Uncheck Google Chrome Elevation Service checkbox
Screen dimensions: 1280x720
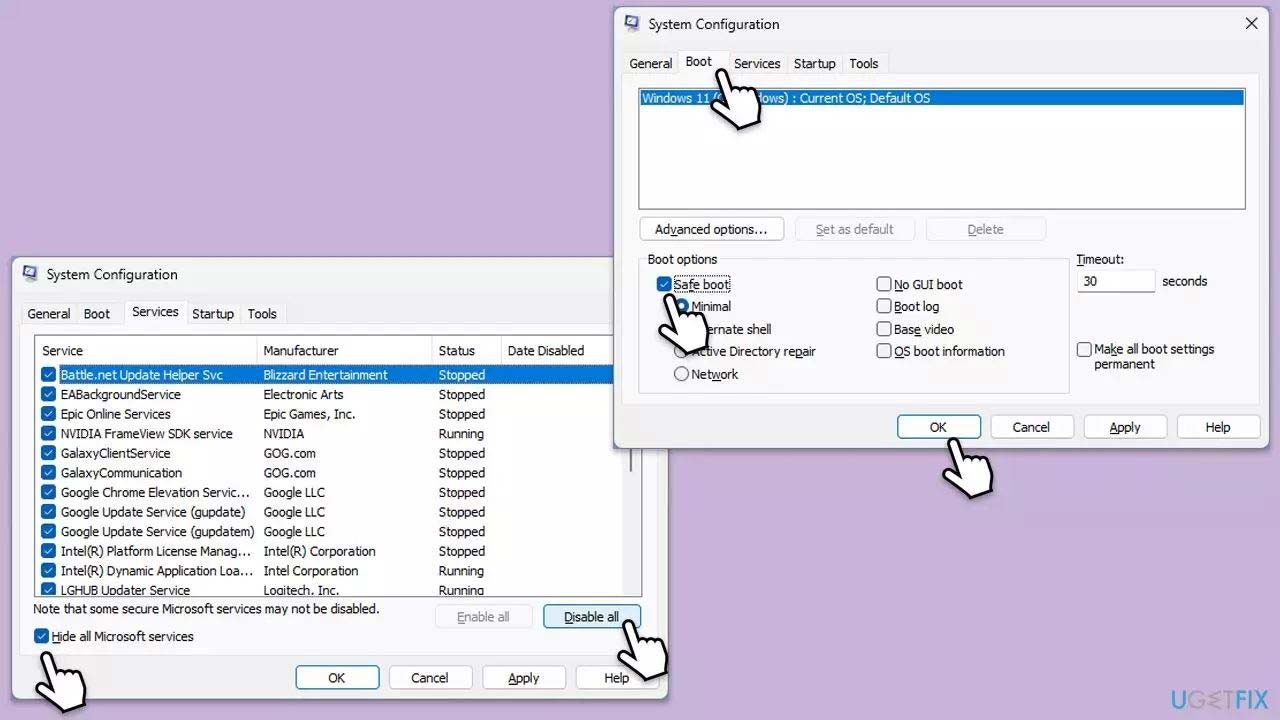(x=48, y=492)
